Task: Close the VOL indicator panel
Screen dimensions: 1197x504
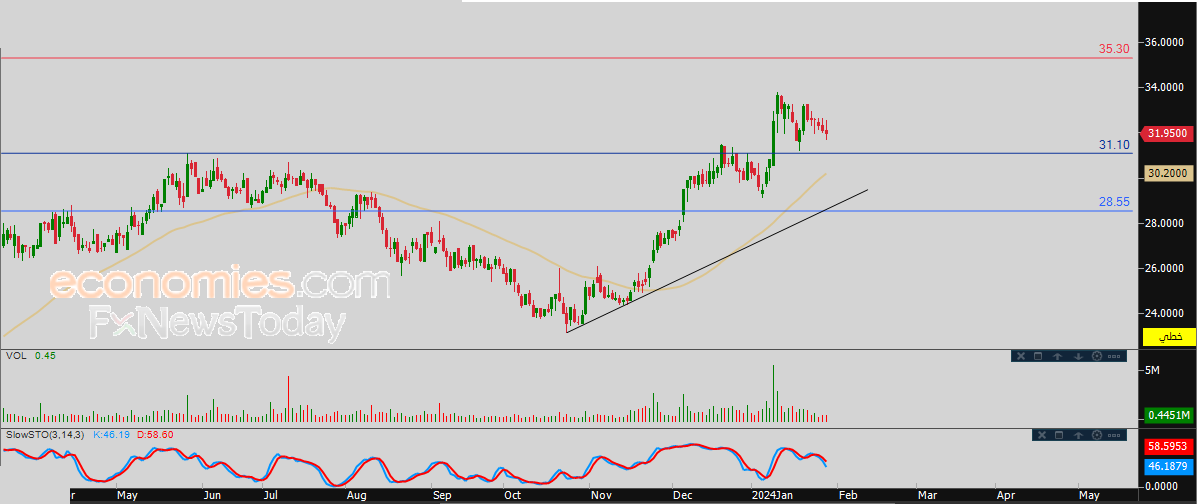Action: (1021, 356)
